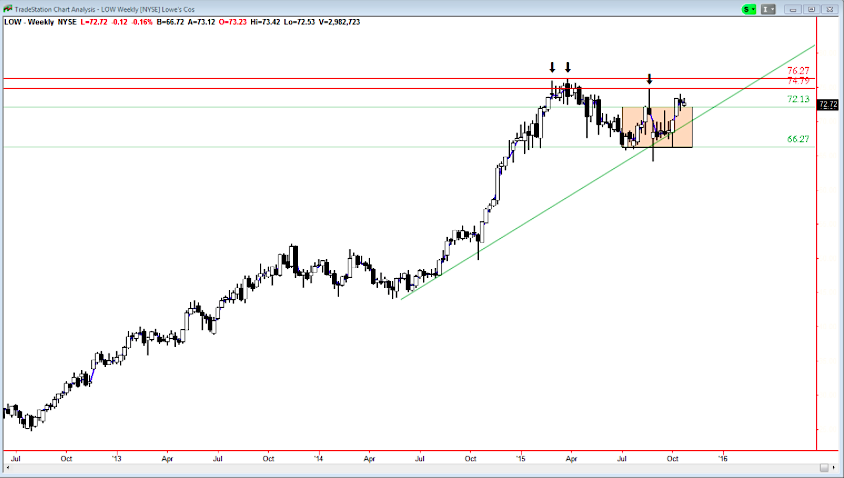Click the Lo=72.53 value in status line
This screenshot has width=844, height=478.
point(298,22)
